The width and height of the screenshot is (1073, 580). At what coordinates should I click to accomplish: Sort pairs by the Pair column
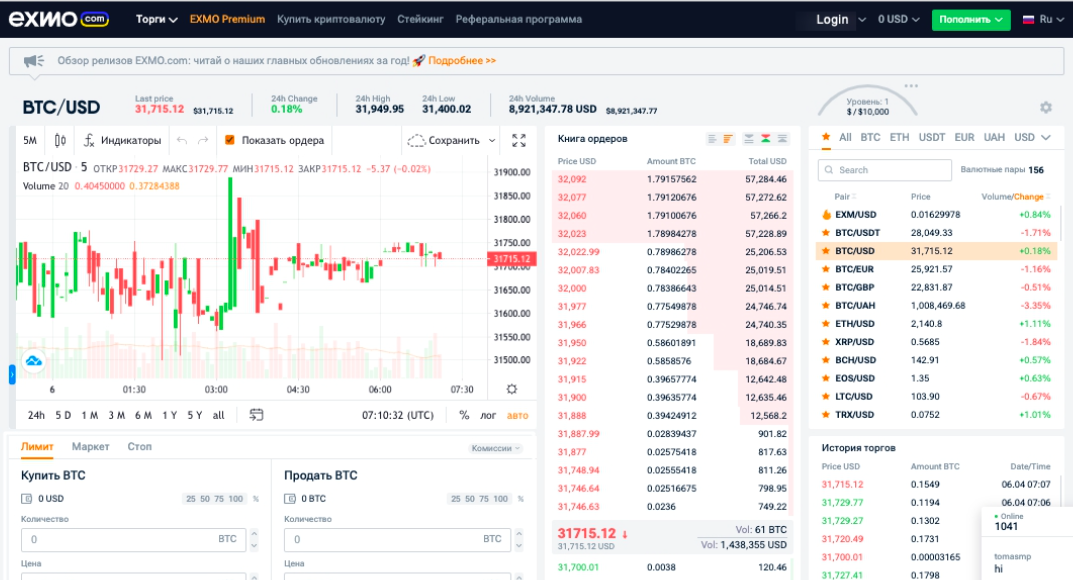tap(845, 197)
